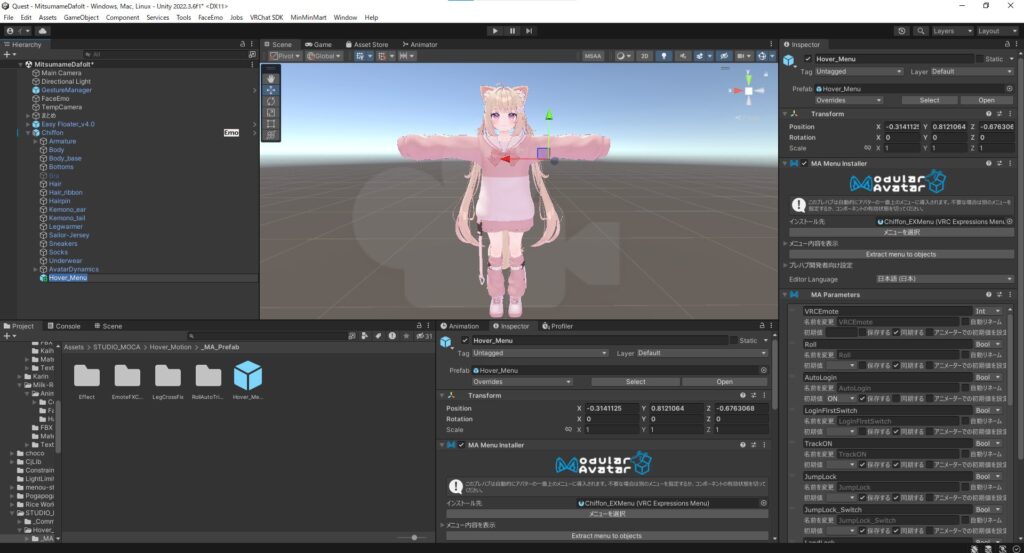1024x553 pixels.
Task: Click the Extract menu to objects button
Action: 900,254
